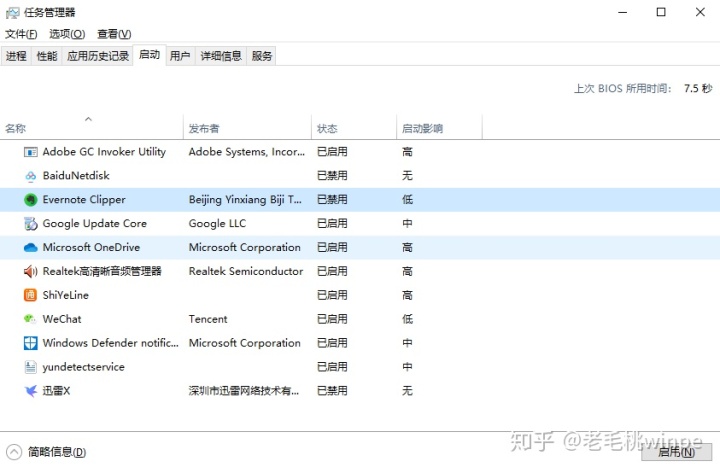Click 已禁用 status in BaiduNetdisk row
This screenshot has height=473, width=720.
(332, 176)
